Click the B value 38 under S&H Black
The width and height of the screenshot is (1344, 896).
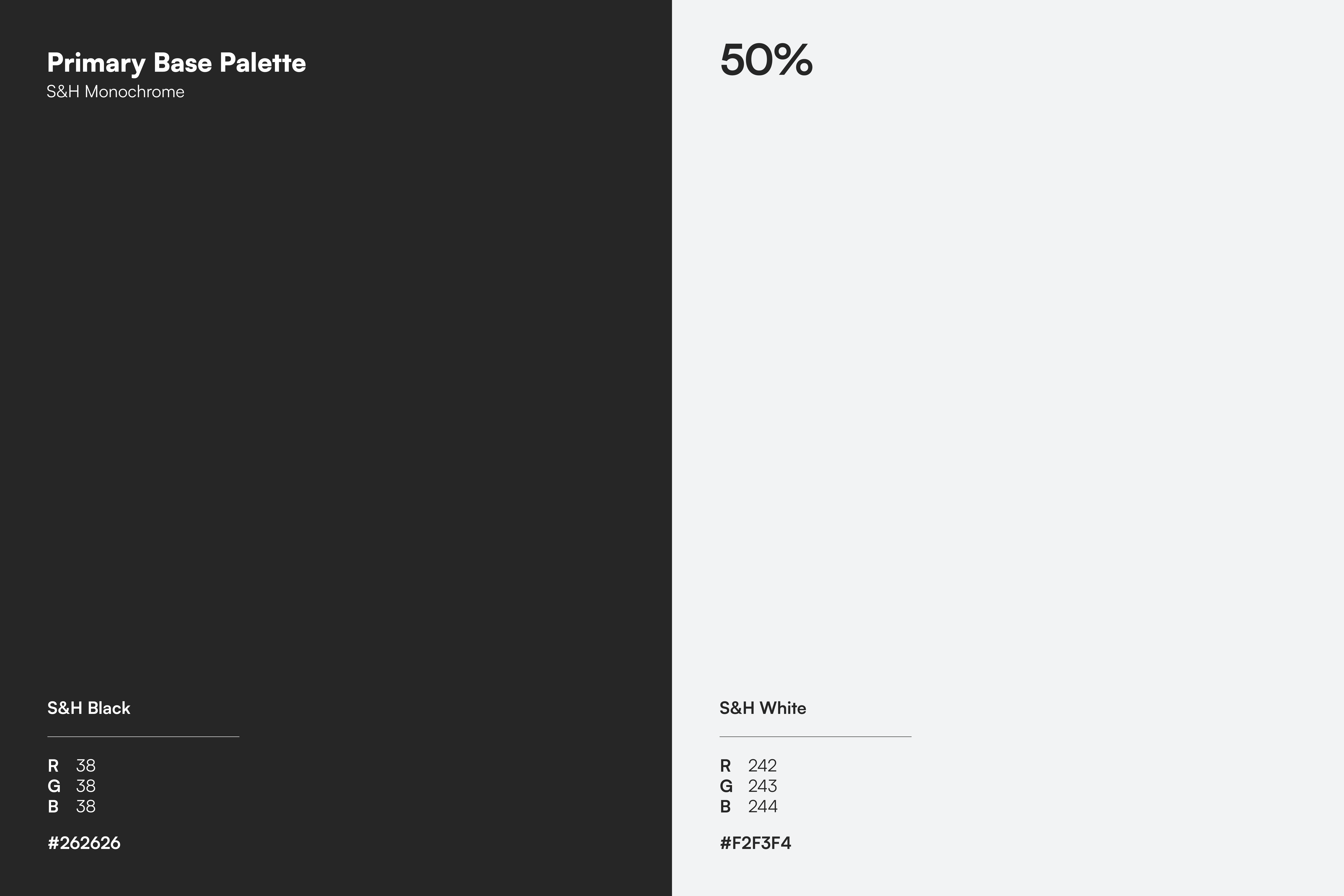tap(86, 806)
